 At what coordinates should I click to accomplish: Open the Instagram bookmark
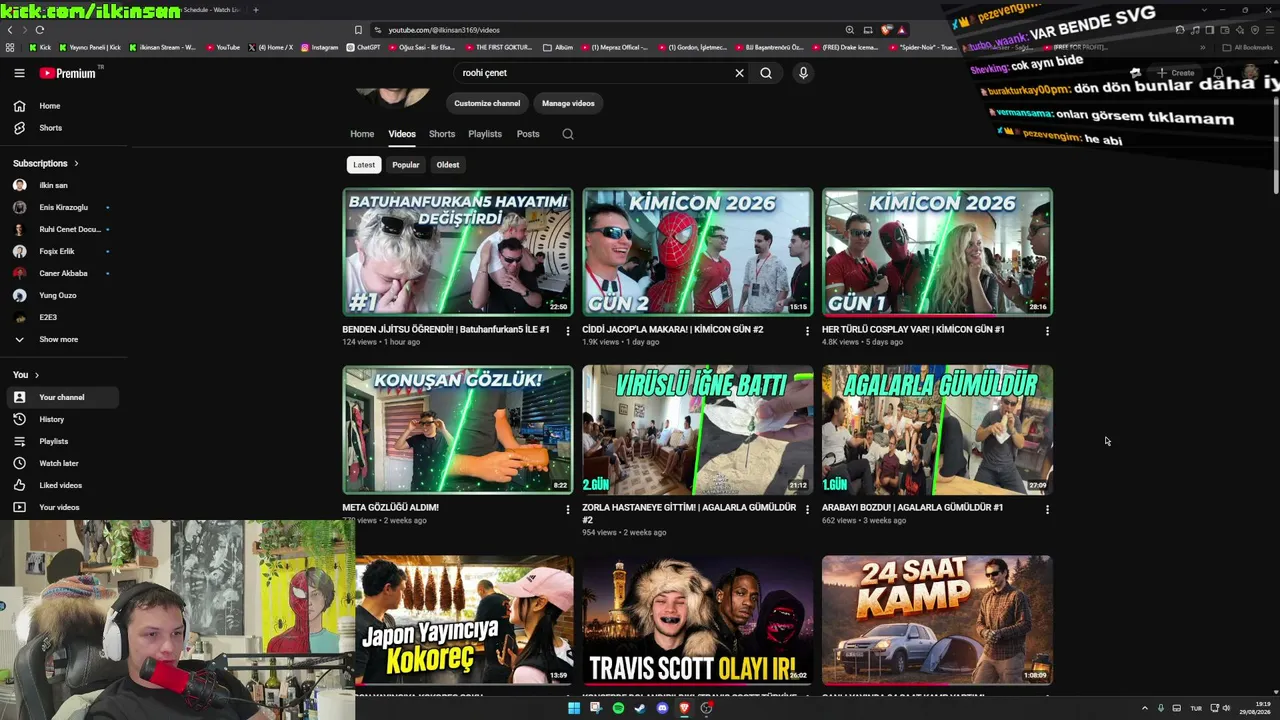(x=320, y=47)
